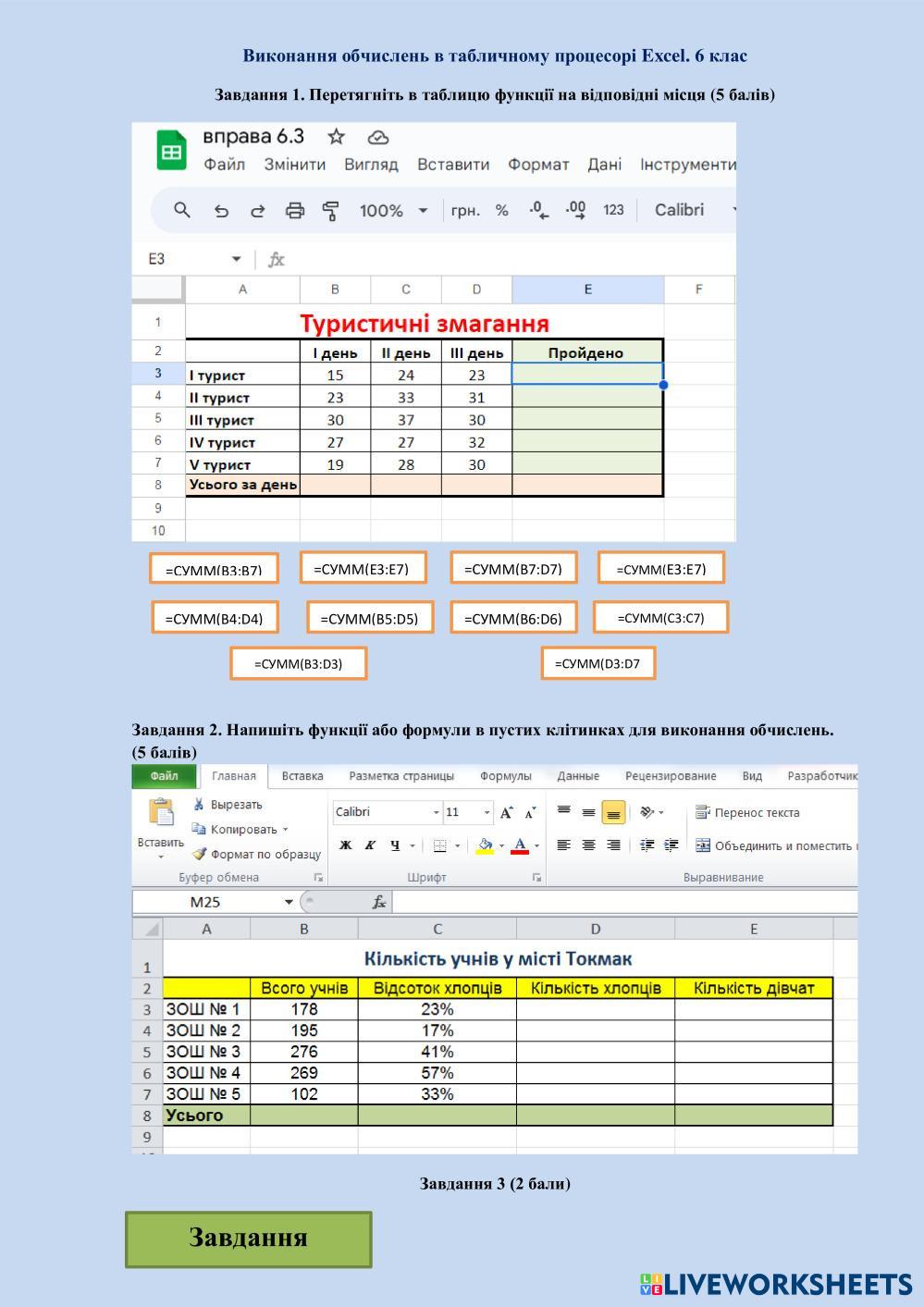The height and width of the screenshot is (1307, 924).
Task: Click the paint format roller icon
Action: click(x=330, y=211)
